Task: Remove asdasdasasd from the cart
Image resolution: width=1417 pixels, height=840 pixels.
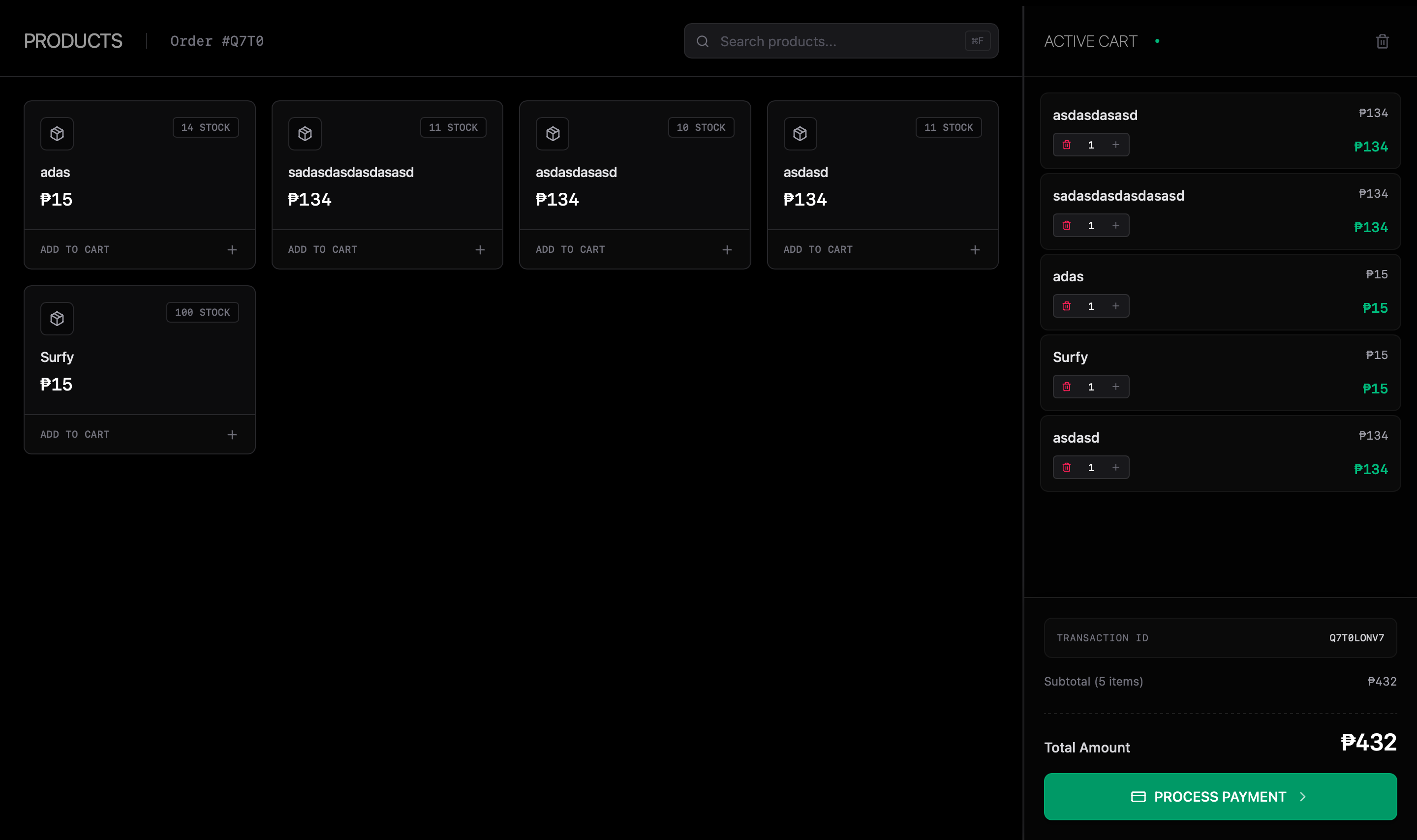Action: pyautogui.click(x=1067, y=145)
